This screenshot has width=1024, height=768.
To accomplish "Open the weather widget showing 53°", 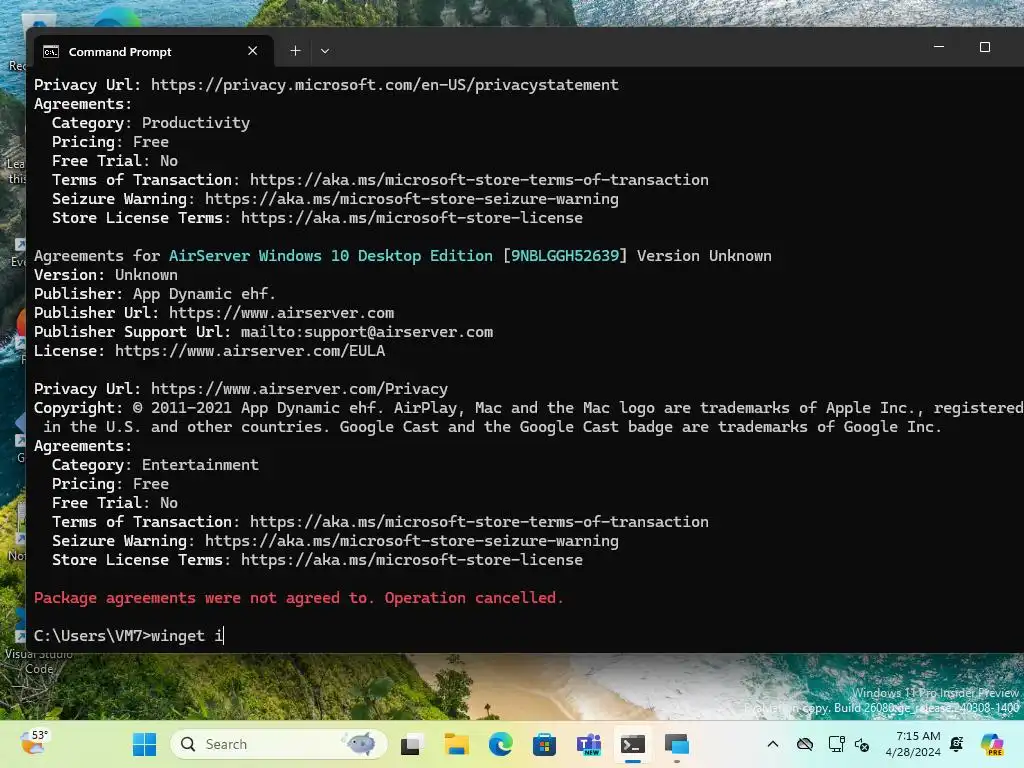I will click(x=34, y=744).
